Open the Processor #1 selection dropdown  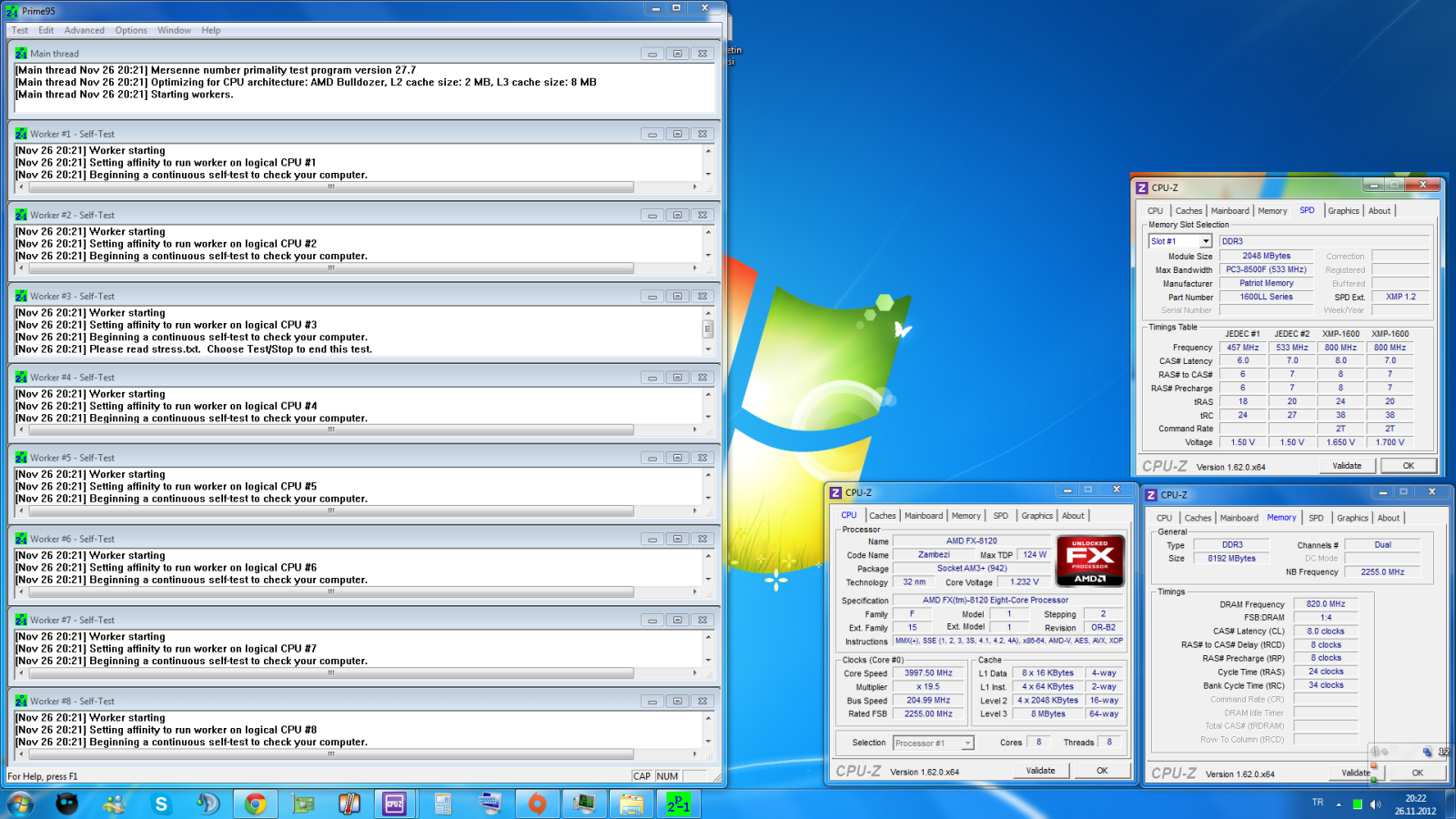[x=967, y=743]
